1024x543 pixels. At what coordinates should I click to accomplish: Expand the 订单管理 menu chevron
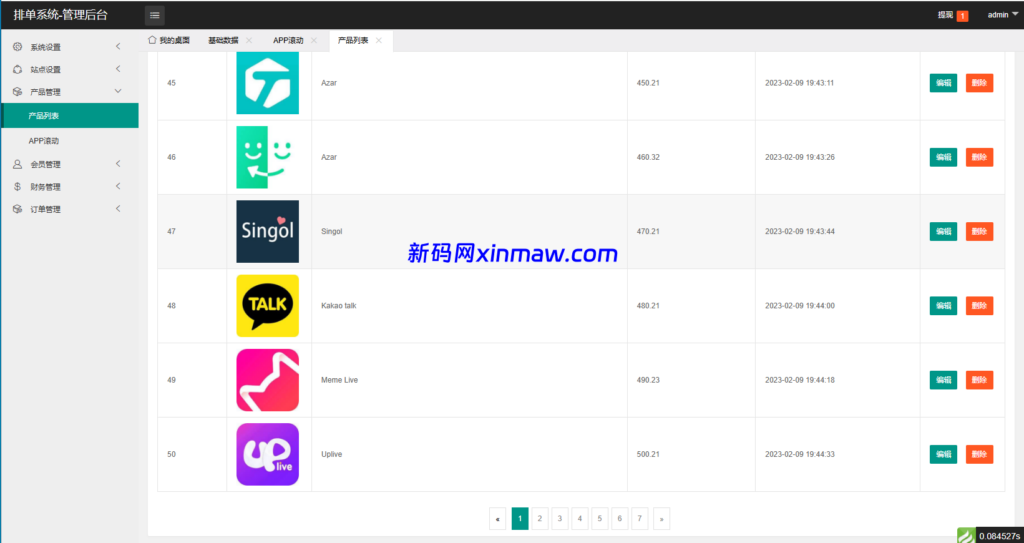(x=118, y=209)
